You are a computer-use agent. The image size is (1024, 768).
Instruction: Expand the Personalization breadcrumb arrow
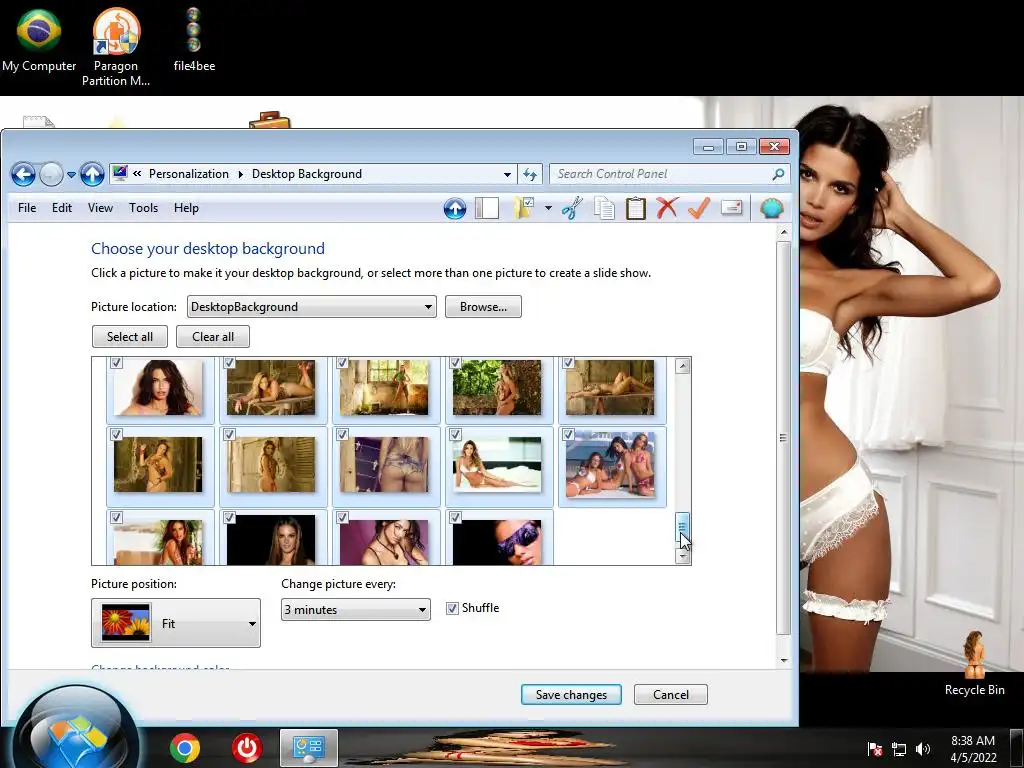pos(240,174)
